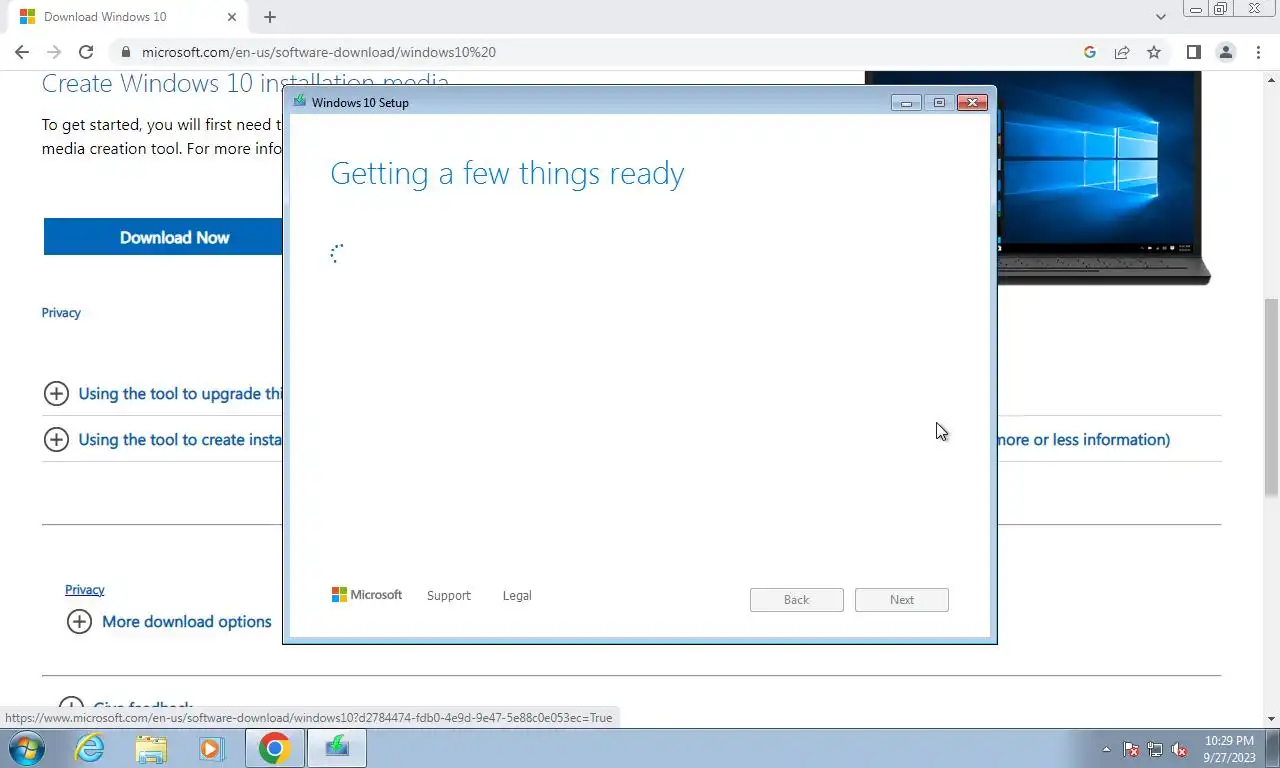Click the browser back arrow
Viewport: 1280px width, 768px height.
22,52
